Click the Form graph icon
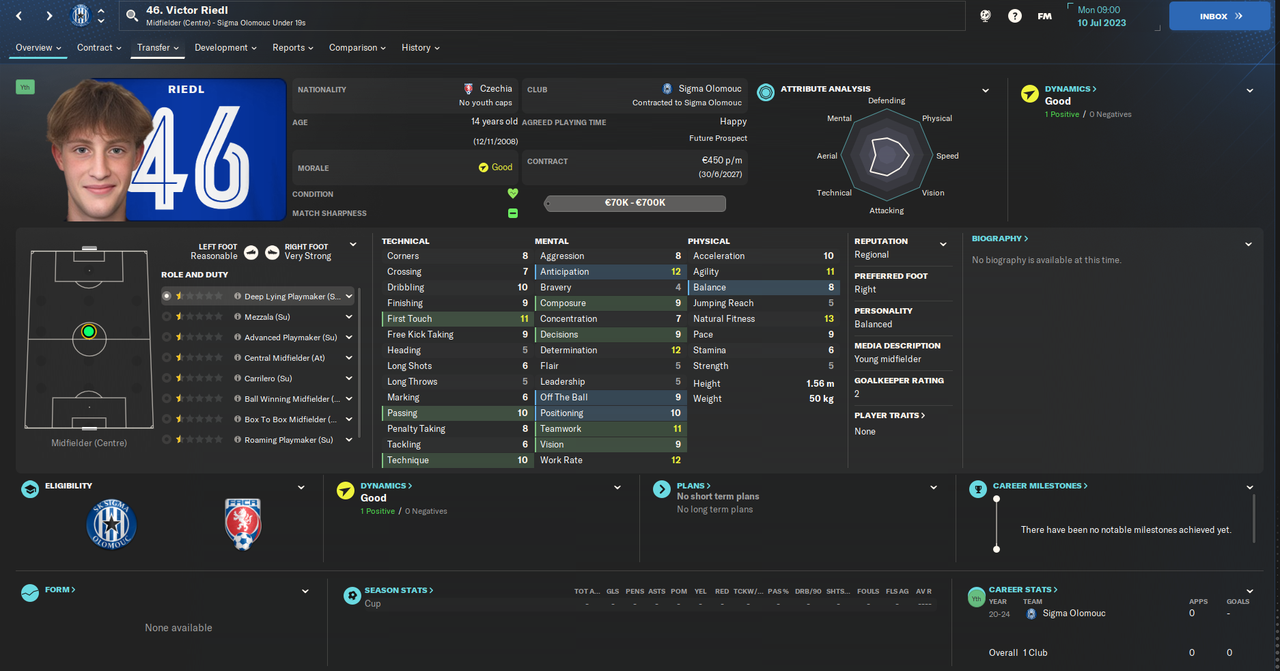Screen dimensions: 1280x671 30,593
